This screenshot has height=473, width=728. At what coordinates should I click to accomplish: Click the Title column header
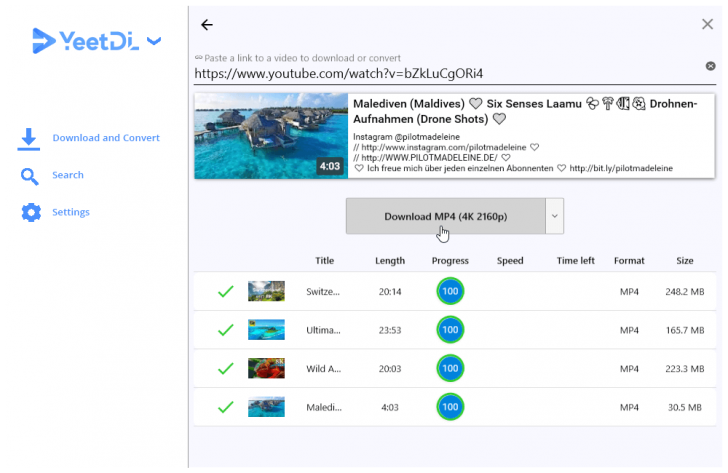click(325, 261)
